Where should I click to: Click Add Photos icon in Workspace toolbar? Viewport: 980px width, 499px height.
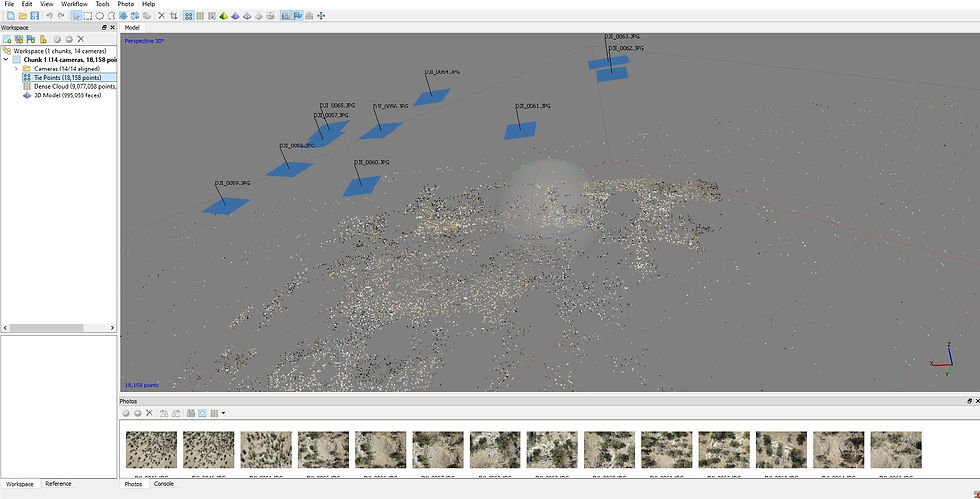[19, 39]
